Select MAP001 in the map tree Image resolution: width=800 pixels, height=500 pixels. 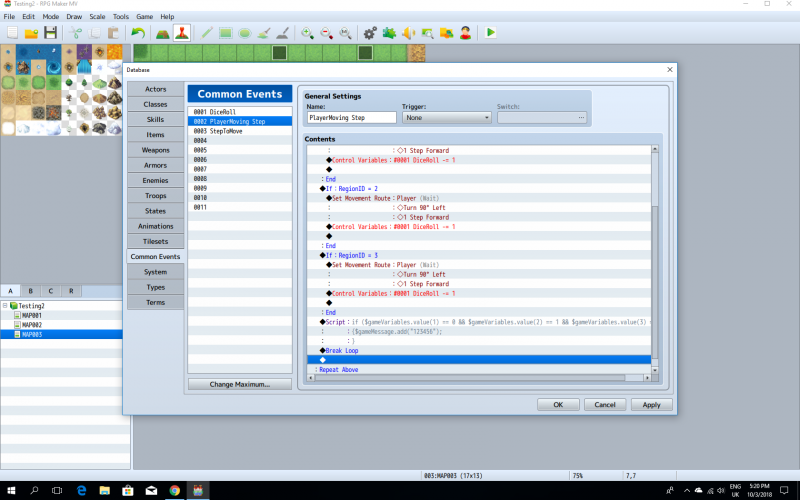click(x=32, y=315)
